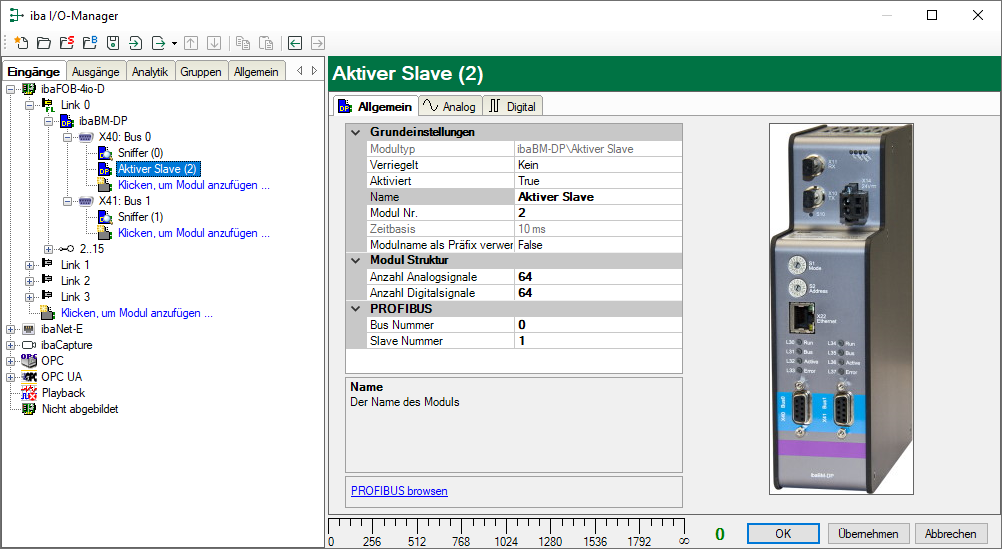Expand the ibaNet-E tree node

11,329
